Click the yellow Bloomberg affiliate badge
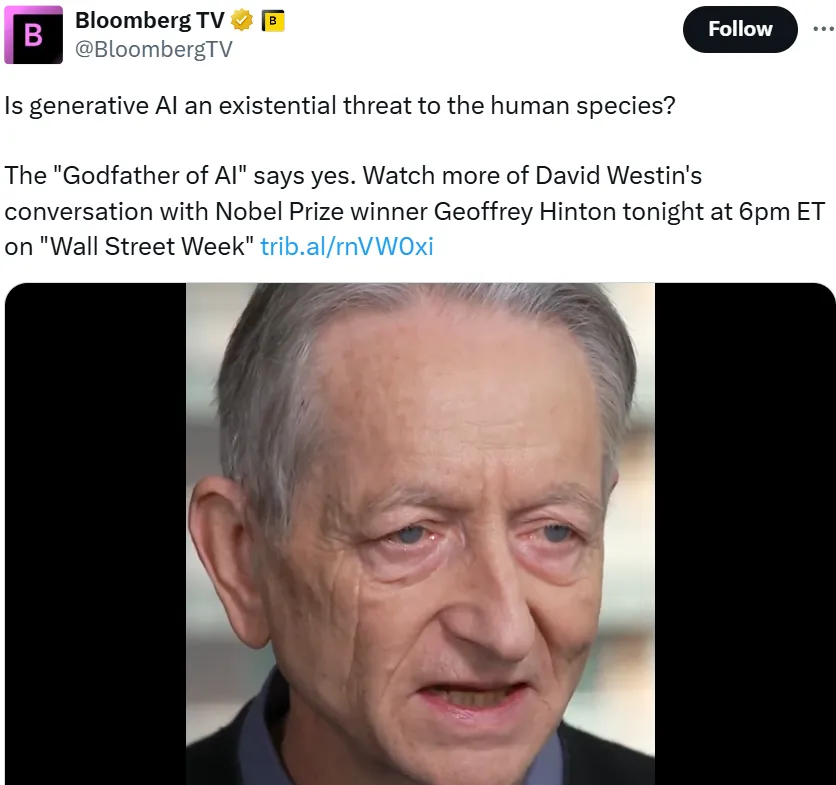 (272, 21)
